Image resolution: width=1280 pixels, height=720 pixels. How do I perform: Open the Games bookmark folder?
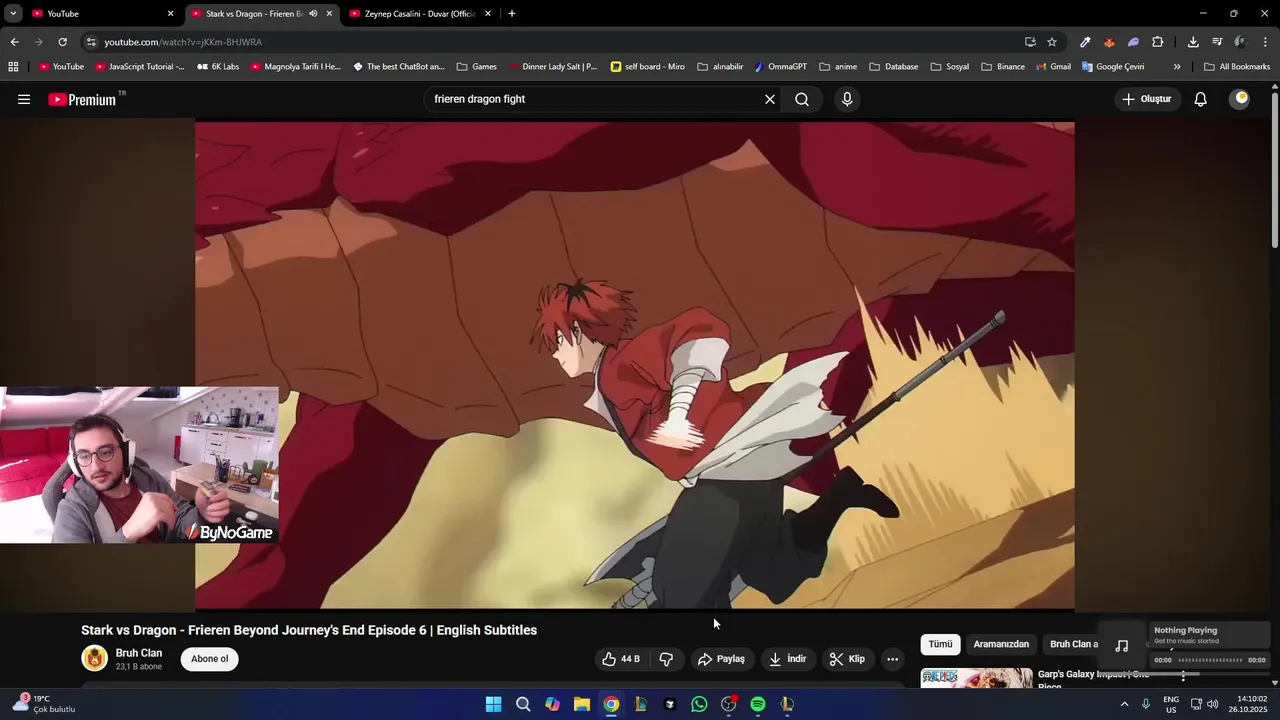476,67
